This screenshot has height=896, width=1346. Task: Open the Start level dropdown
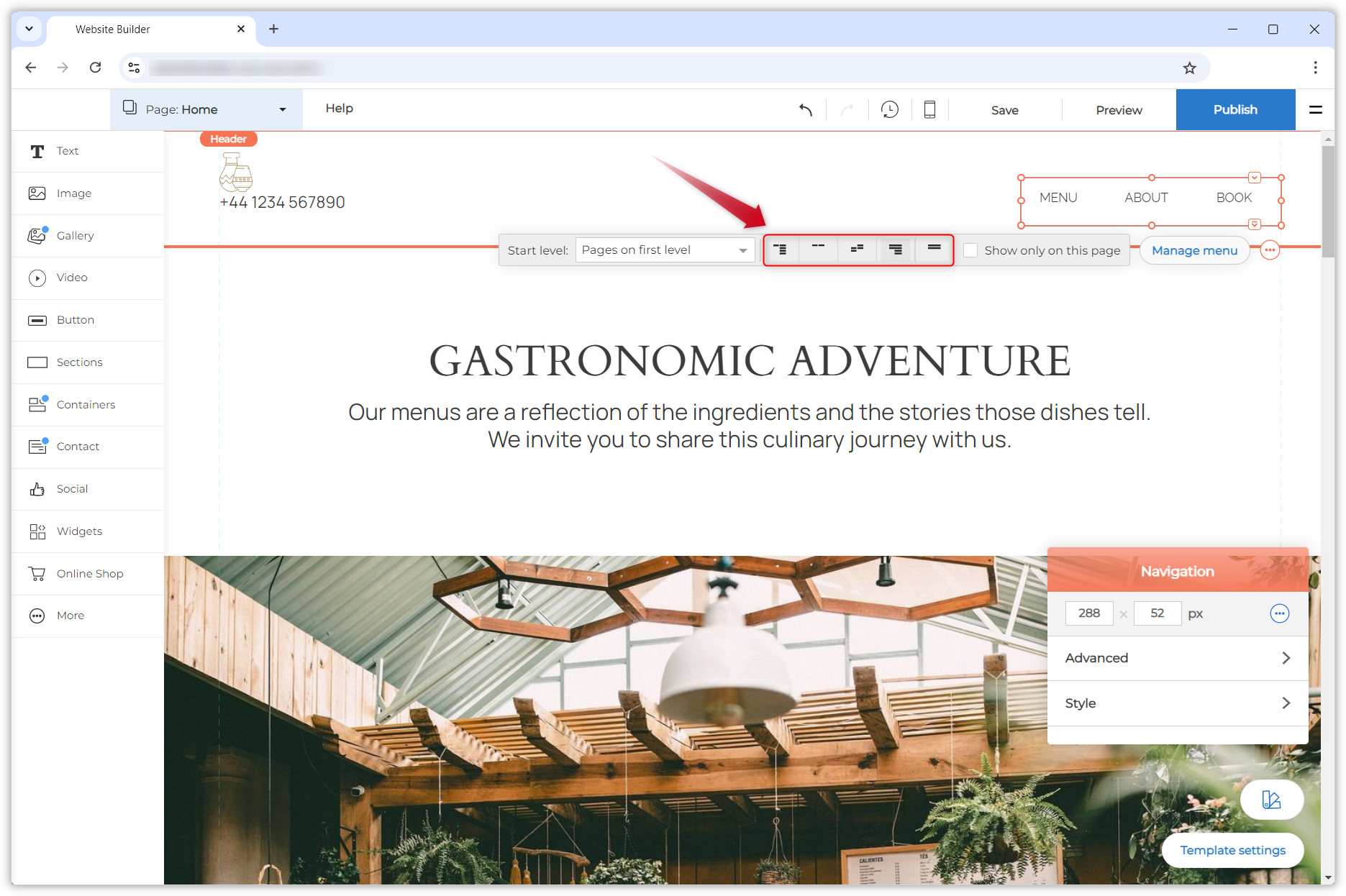[x=664, y=250]
